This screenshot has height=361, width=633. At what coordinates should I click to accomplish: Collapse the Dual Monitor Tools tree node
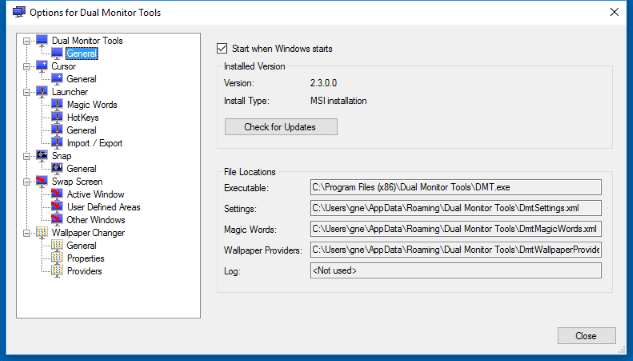click(x=27, y=41)
